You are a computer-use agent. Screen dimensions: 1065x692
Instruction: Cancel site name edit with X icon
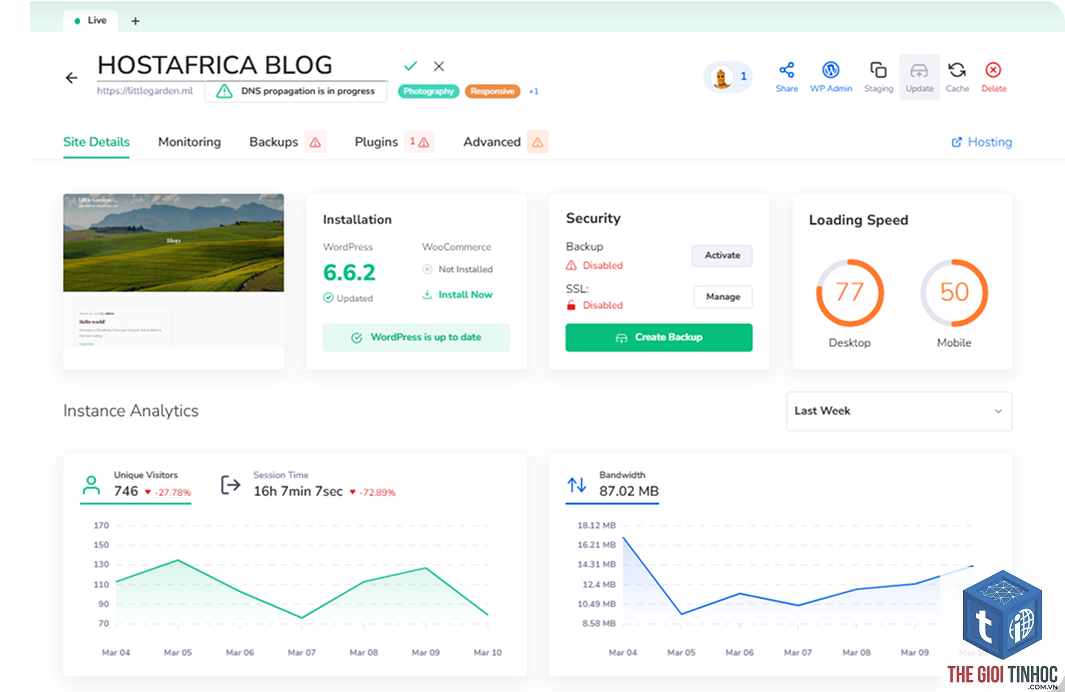pos(439,66)
